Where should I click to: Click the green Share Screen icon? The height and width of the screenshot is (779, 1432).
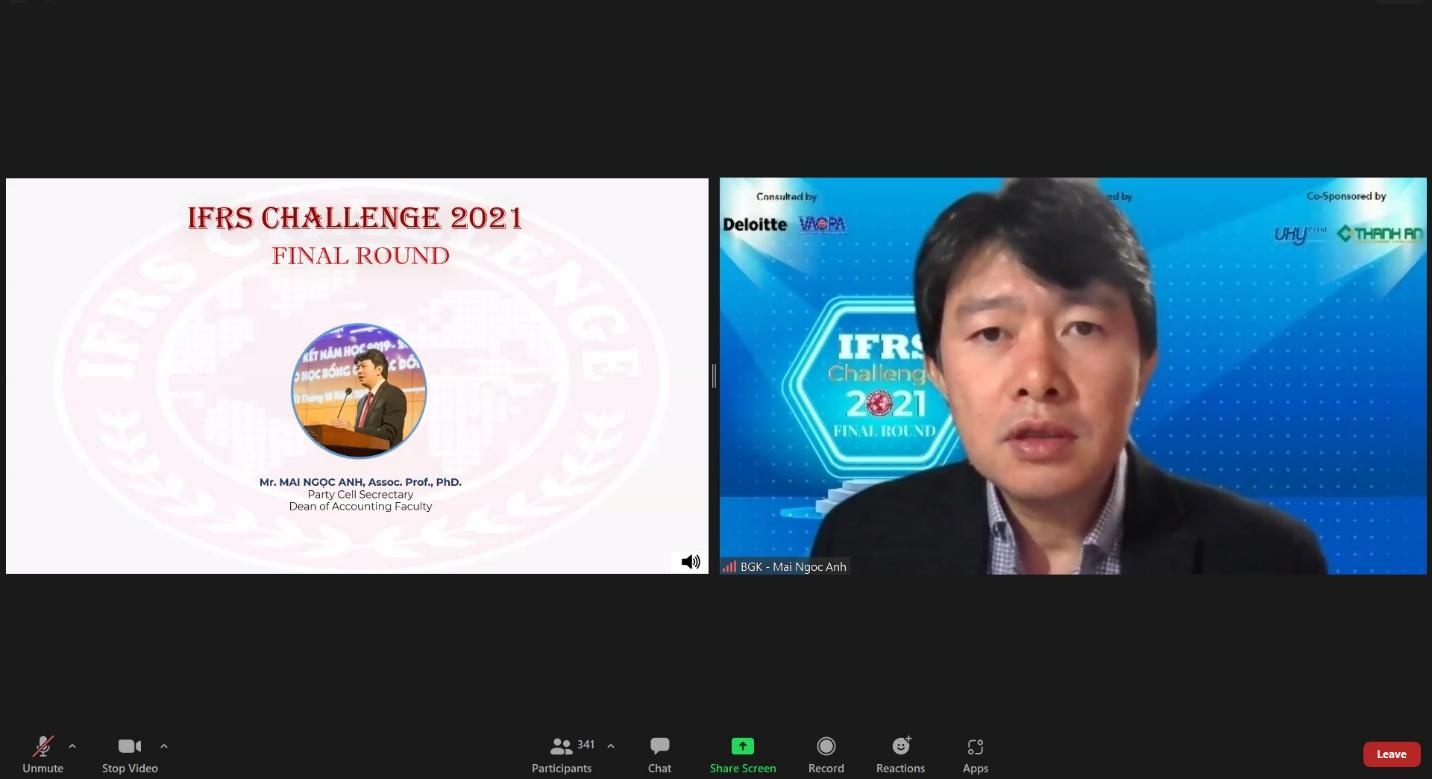pyautogui.click(x=742, y=746)
